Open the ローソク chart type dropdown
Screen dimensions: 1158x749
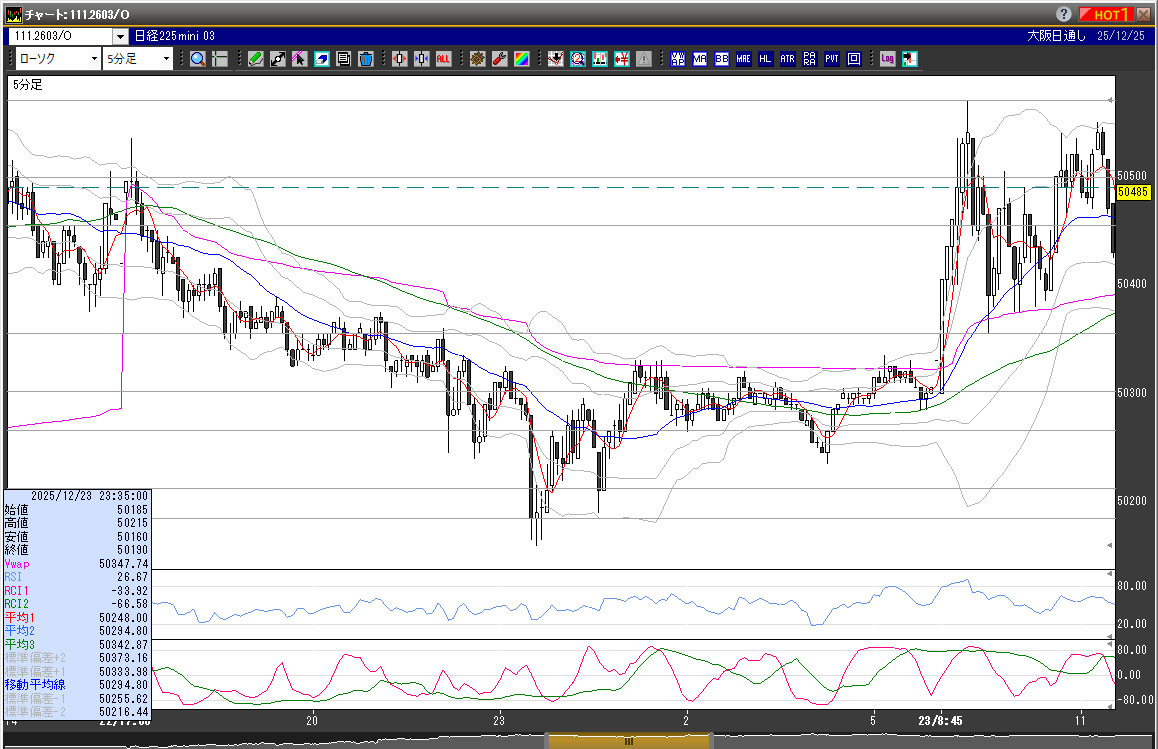(94, 59)
